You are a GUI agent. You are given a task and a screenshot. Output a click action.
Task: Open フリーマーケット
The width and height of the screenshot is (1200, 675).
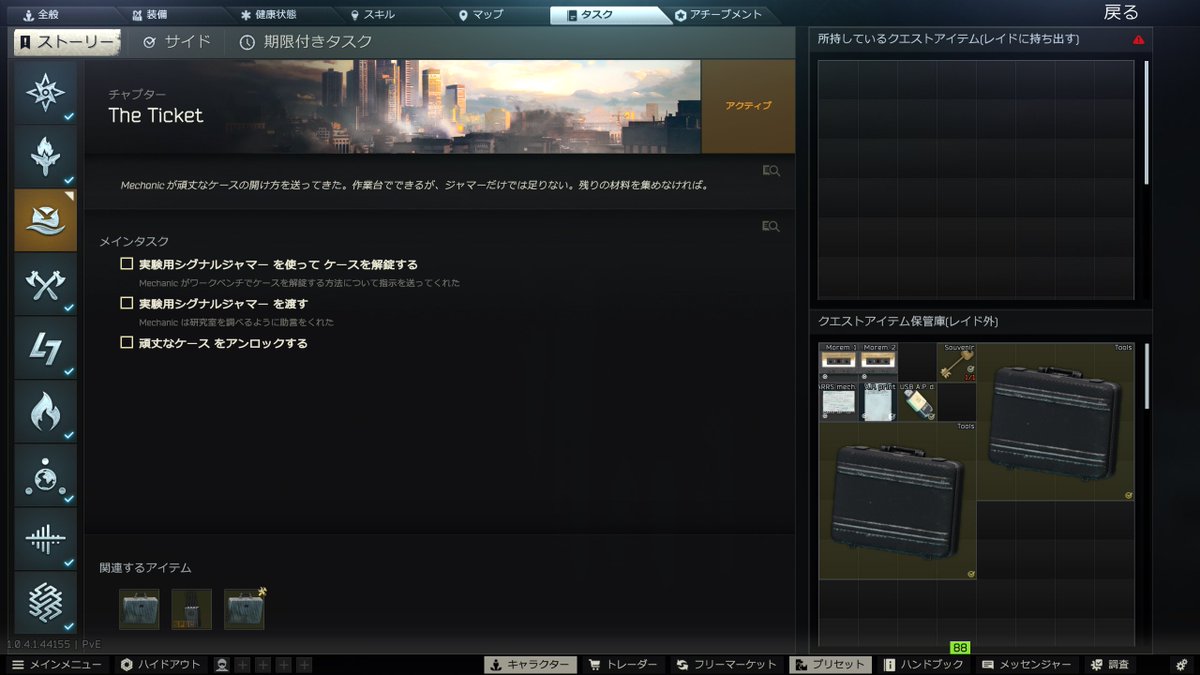click(727, 665)
